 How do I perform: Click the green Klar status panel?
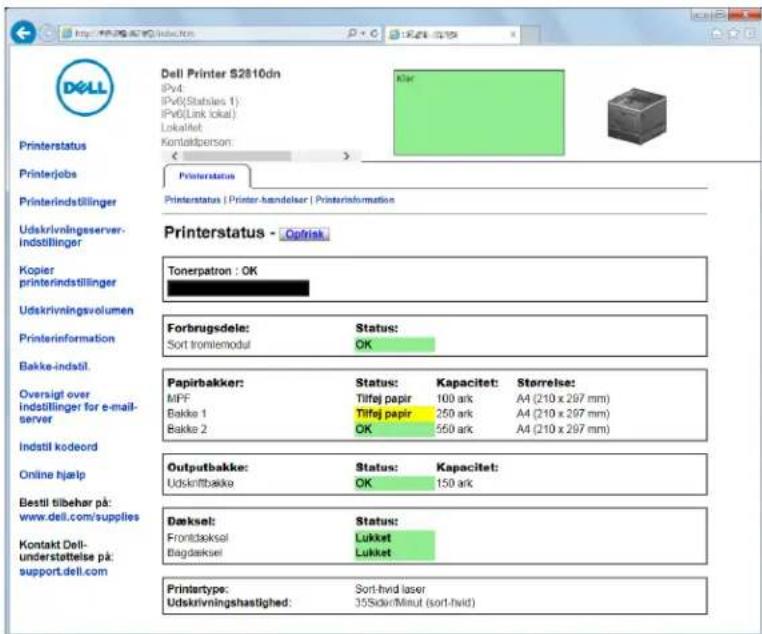pyautogui.click(x=479, y=113)
